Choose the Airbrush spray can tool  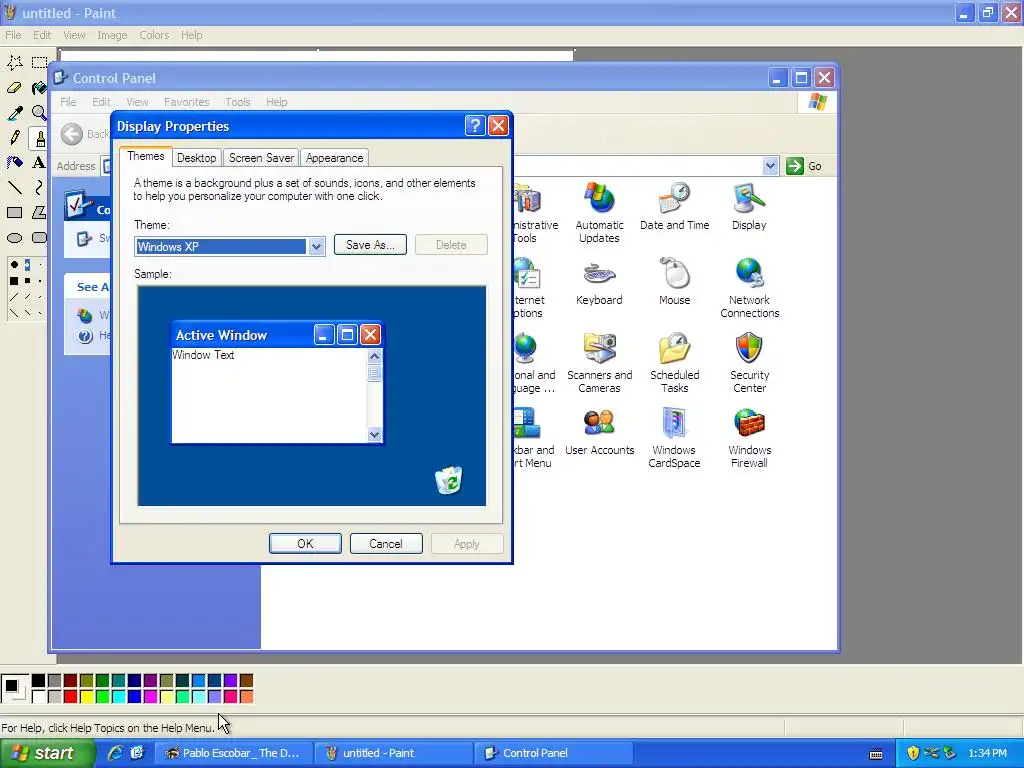click(x=14, y=163)
